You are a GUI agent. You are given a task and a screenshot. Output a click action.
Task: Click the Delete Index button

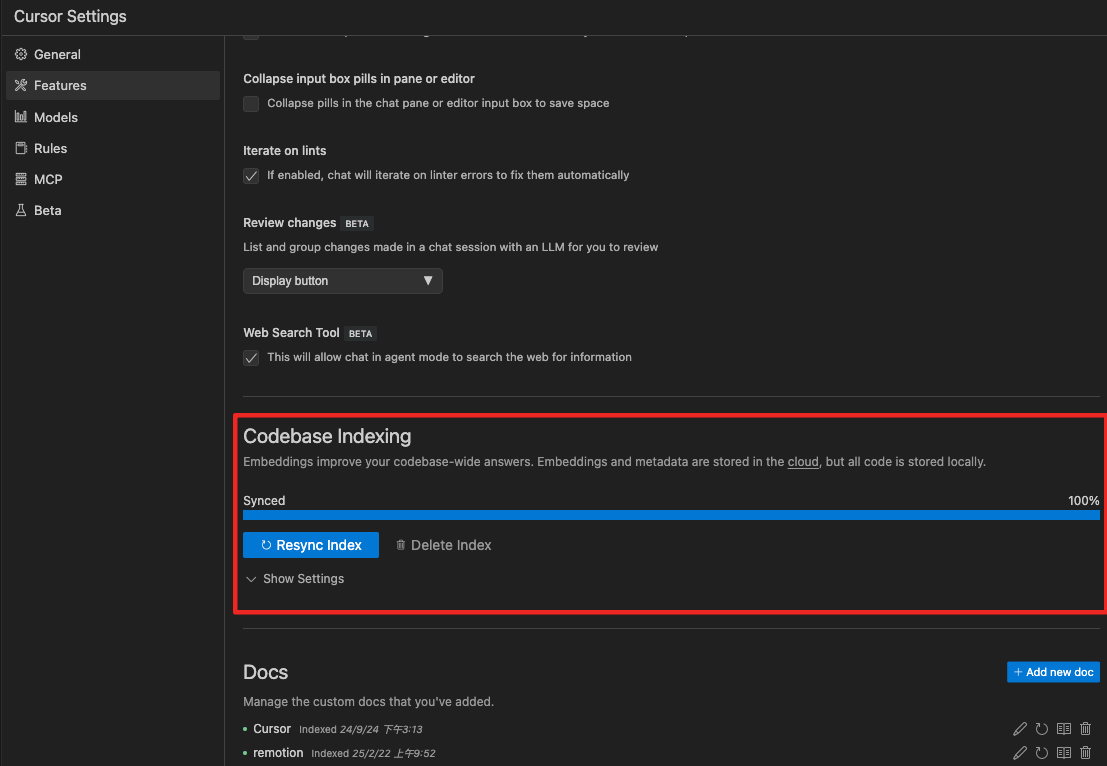pos(443,545)
